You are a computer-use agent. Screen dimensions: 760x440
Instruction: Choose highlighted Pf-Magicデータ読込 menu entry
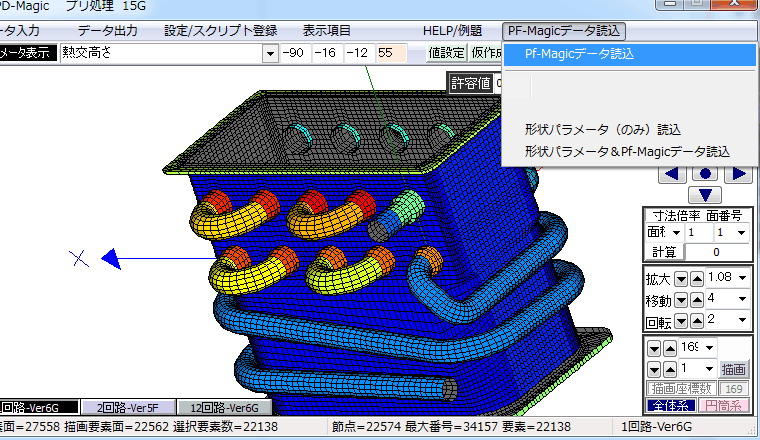(x=630, y=54)
